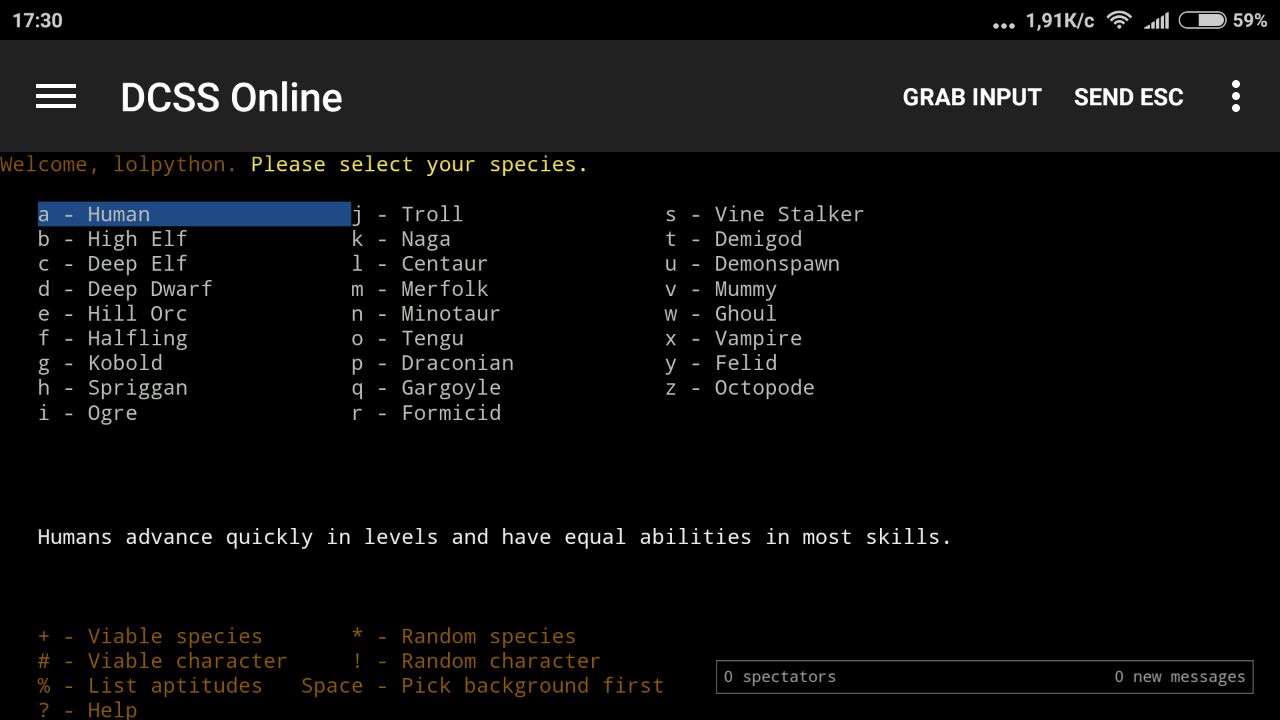Choose the Viable character option
This screenshot has width=1280, height=720.
(x=163, y=661)
